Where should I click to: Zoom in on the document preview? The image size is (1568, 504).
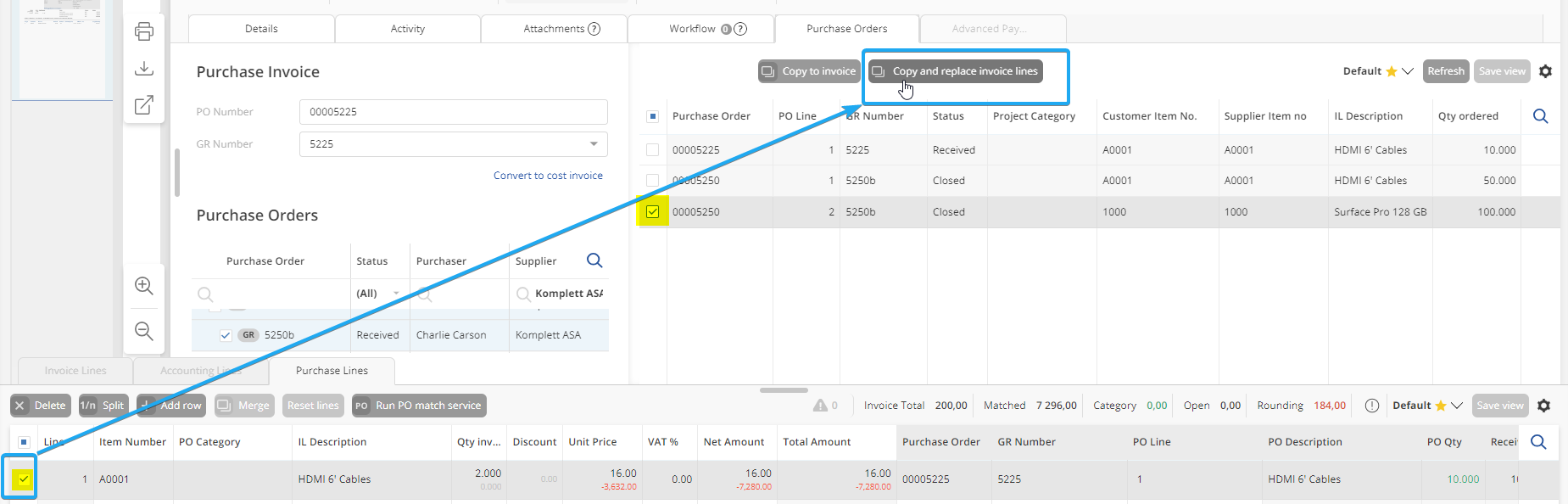pos(144,286)
